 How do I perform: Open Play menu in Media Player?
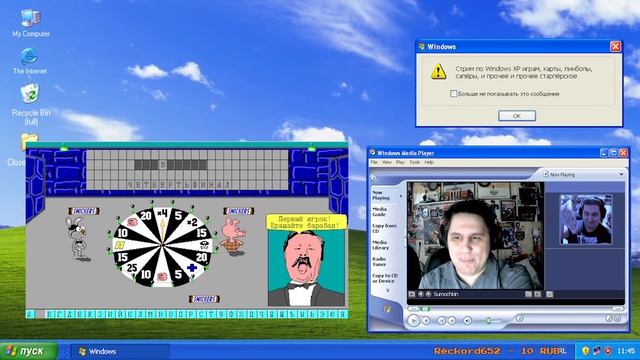400,162
